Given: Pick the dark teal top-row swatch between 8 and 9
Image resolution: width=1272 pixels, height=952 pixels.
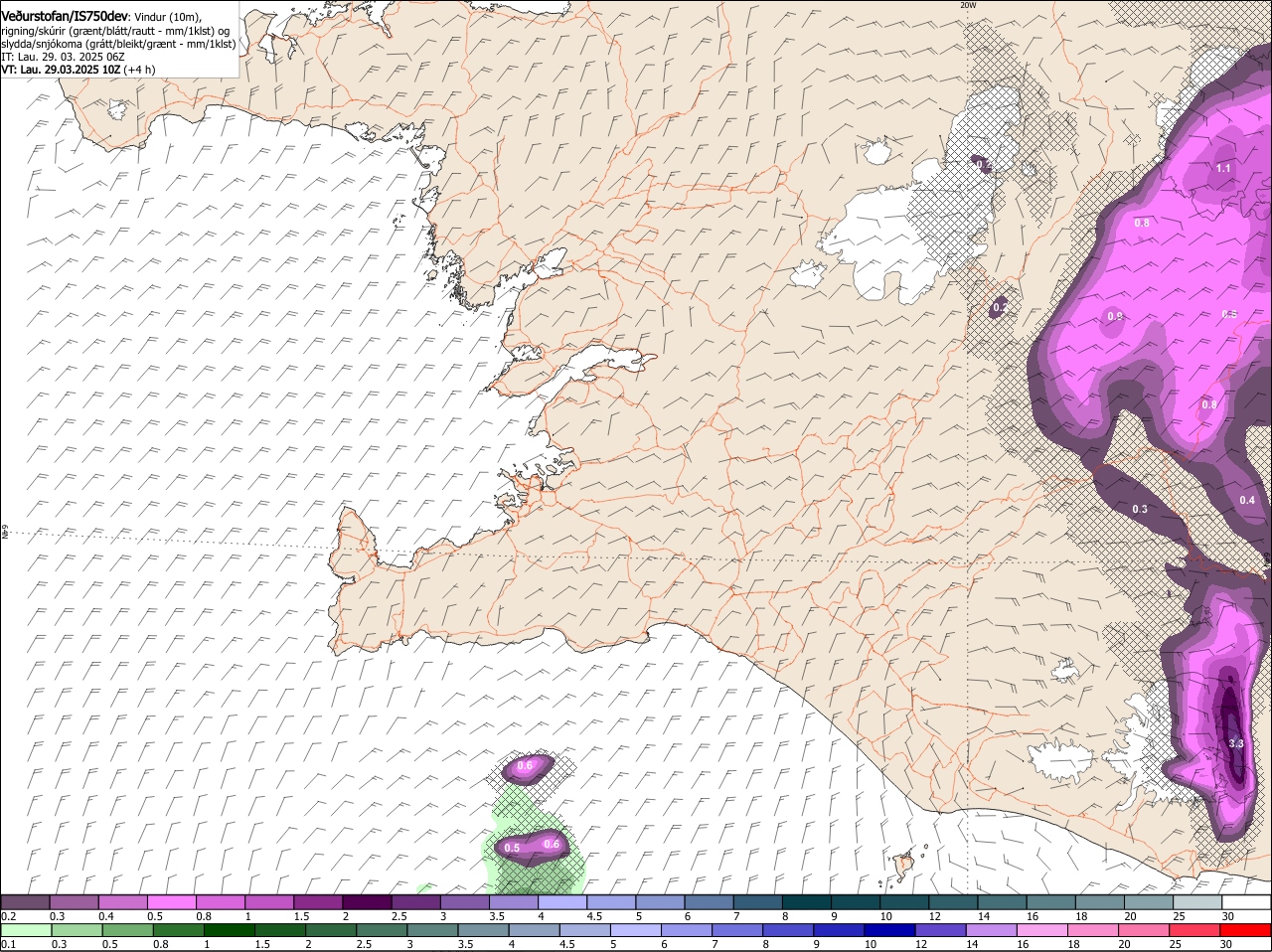Looking at the screenshot, I should click(807, 901).
